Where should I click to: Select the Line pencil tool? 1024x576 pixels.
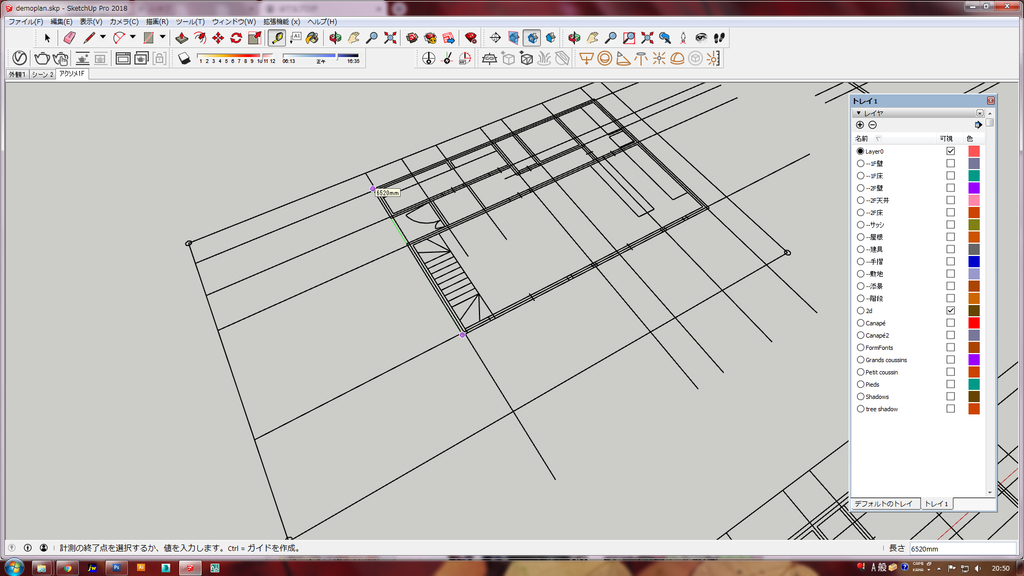click(x=89, y=38)
